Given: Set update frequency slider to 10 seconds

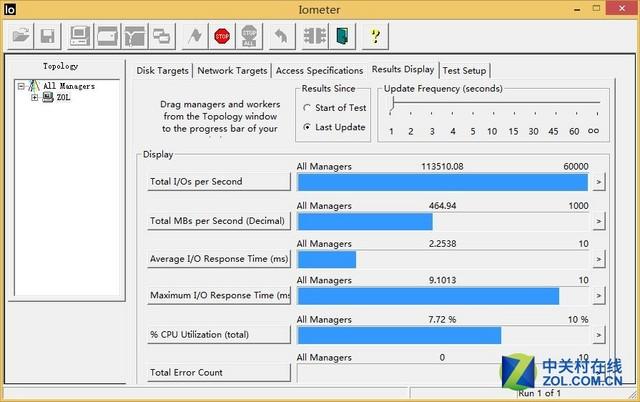Looking at the screenshot, I should click(x=492, y=131).
